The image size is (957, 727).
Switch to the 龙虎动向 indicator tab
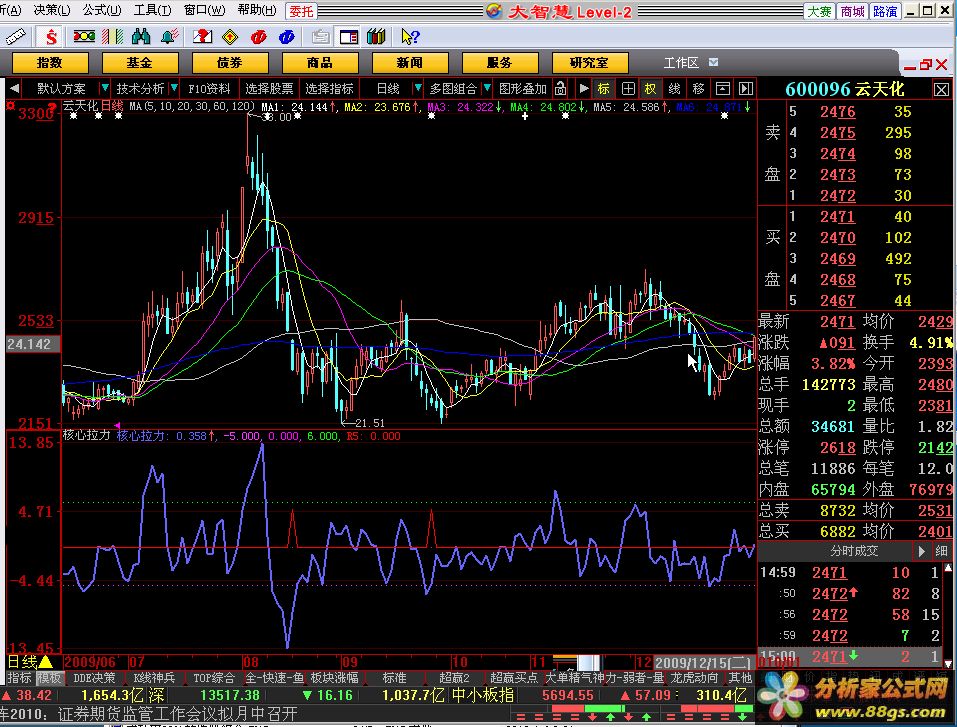pos(695,678)
